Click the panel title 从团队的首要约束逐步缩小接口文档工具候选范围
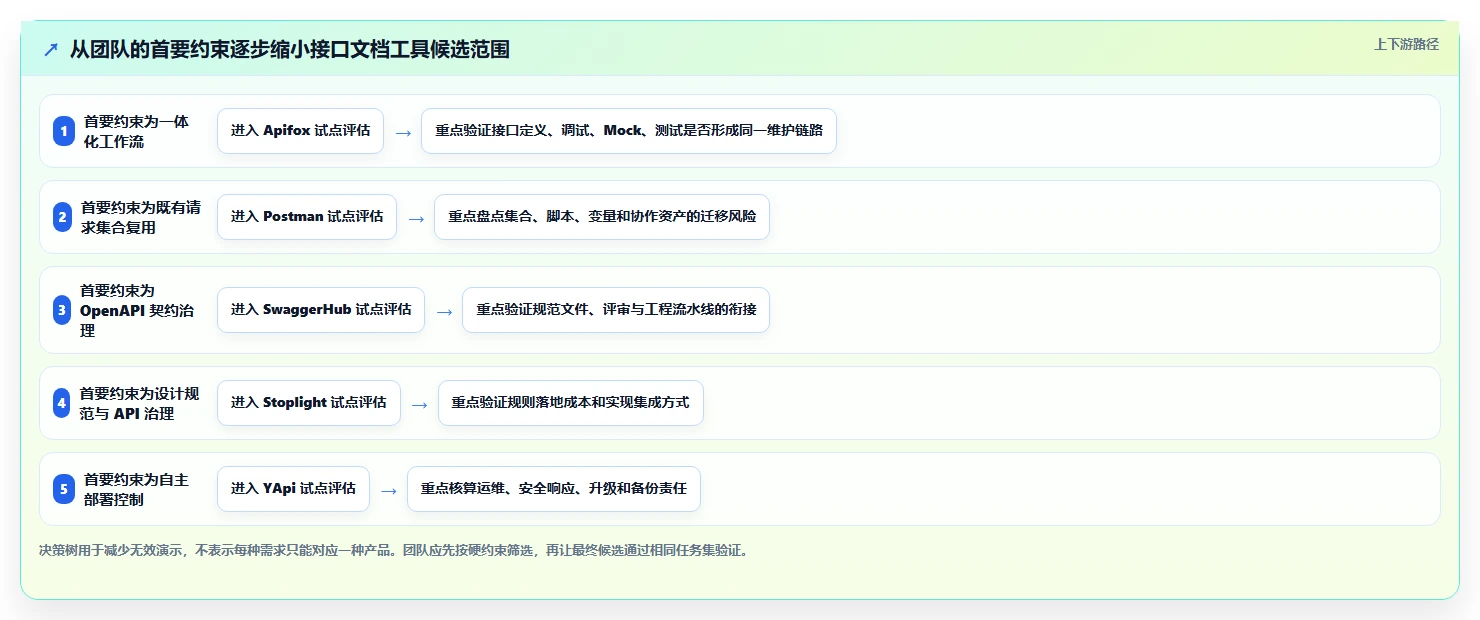 click(x=290, y=49)
